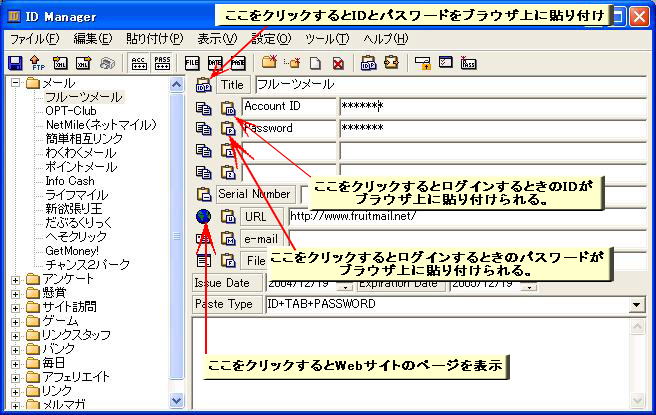The height and width of the screenshot is (415, 656).
Task: Open the ツール(T) menu
Action: 328,39
